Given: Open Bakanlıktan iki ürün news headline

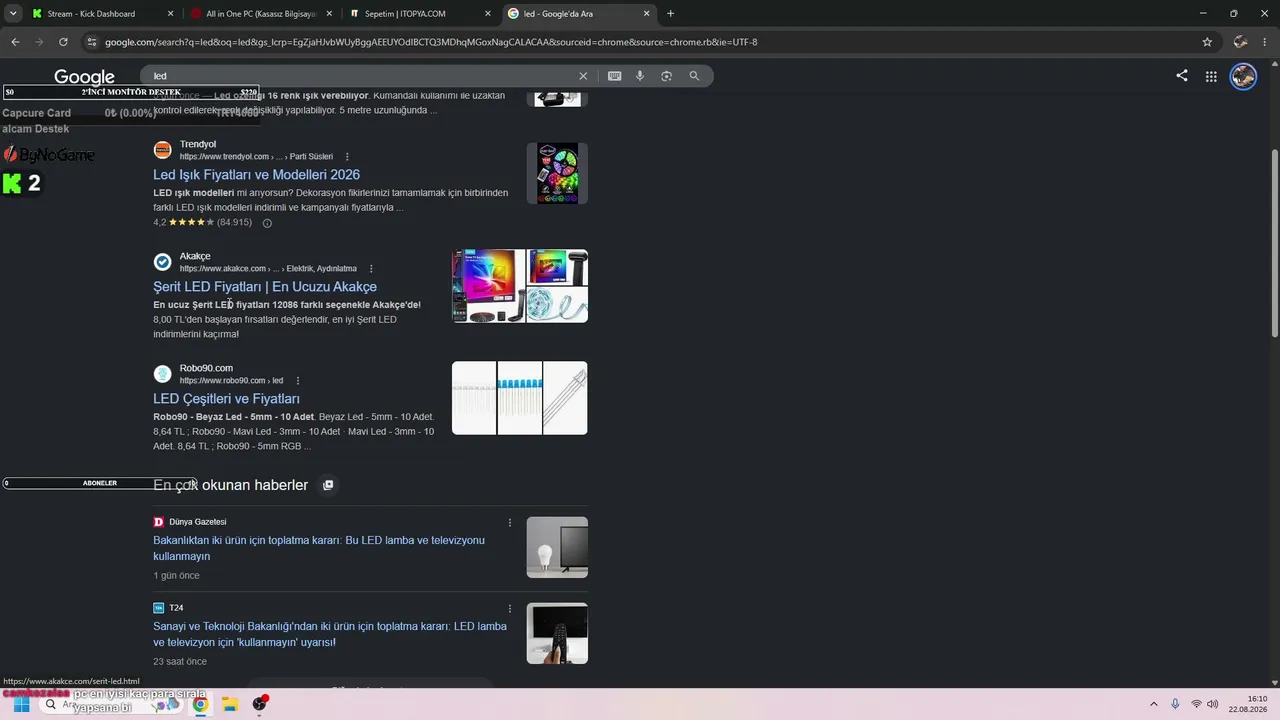Looking at the screenshot, I should click(319, 548).
